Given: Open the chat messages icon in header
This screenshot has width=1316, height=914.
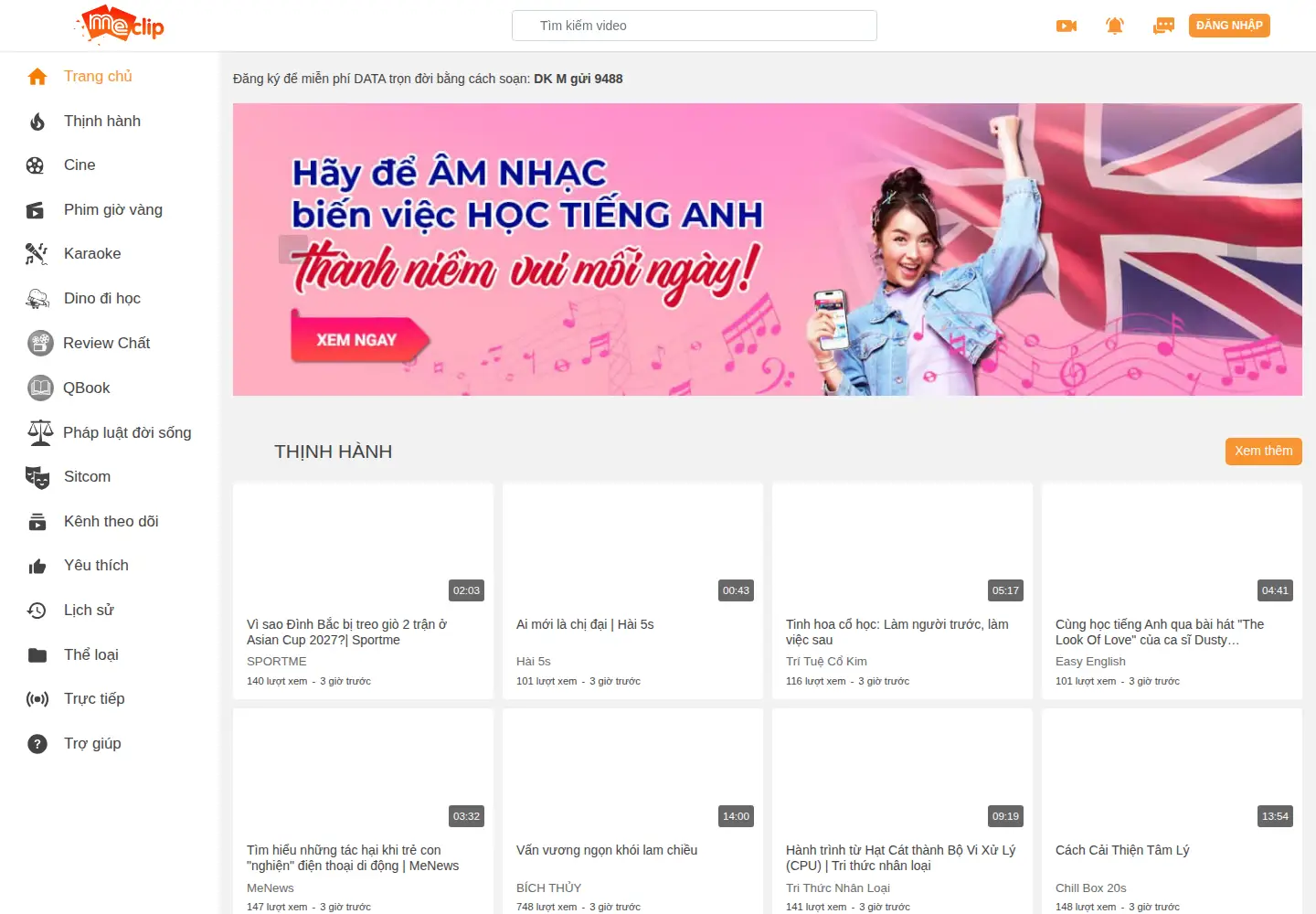Looking at the screenshot, I should click(x=1163, y=26).
